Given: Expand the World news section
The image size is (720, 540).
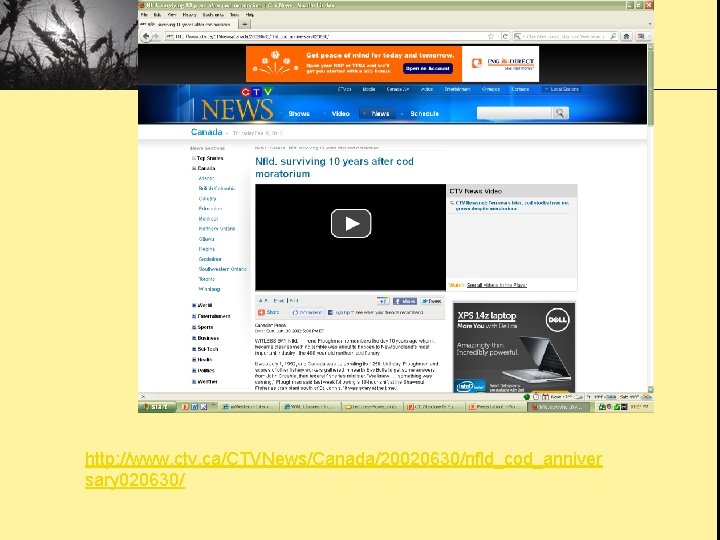Looking at the screenshot, I should pyautogui.click(x=194, y=305).
